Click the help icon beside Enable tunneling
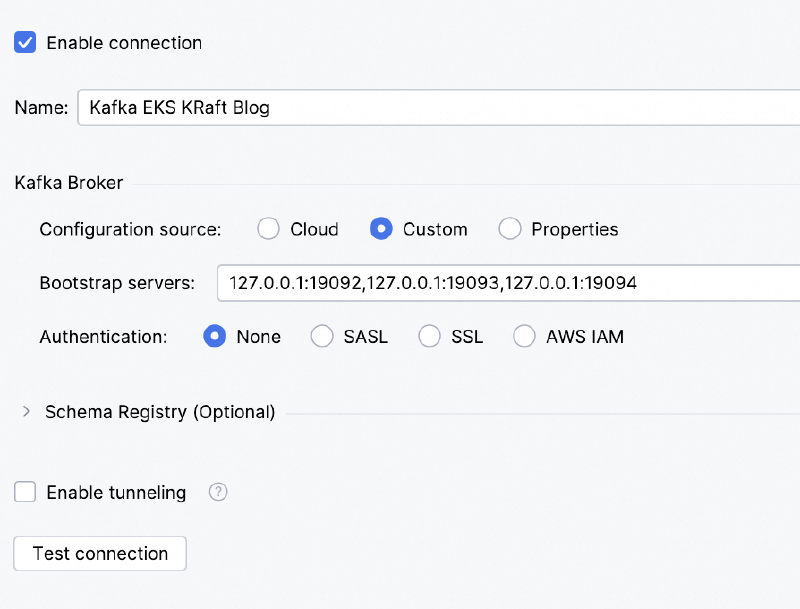The image size is (800, 609). tap(218, 492)
